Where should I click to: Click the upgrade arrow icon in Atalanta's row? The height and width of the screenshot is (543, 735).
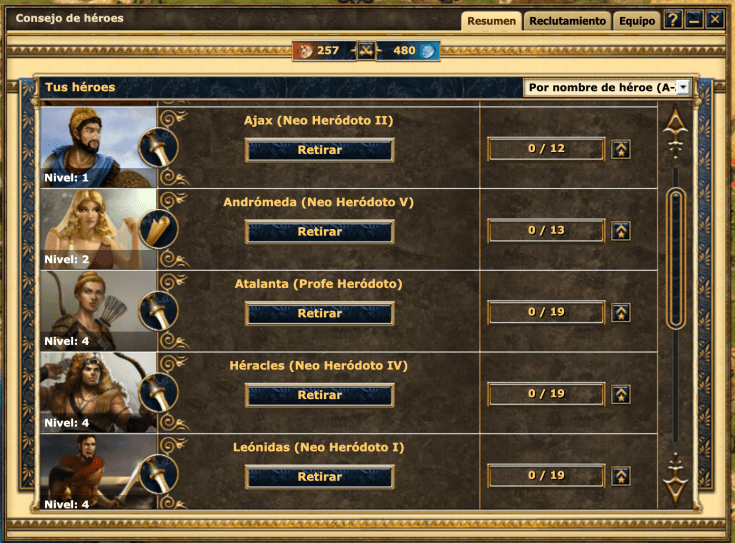tap(621, 313)
